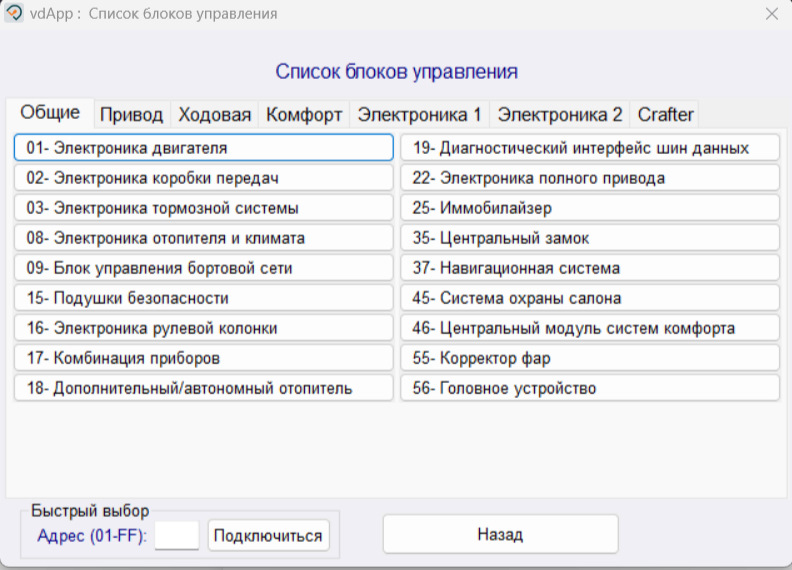The height and width of the screenshot is (570, 792).
Task: Select the Комфорт tab
Action: (304, 114)
